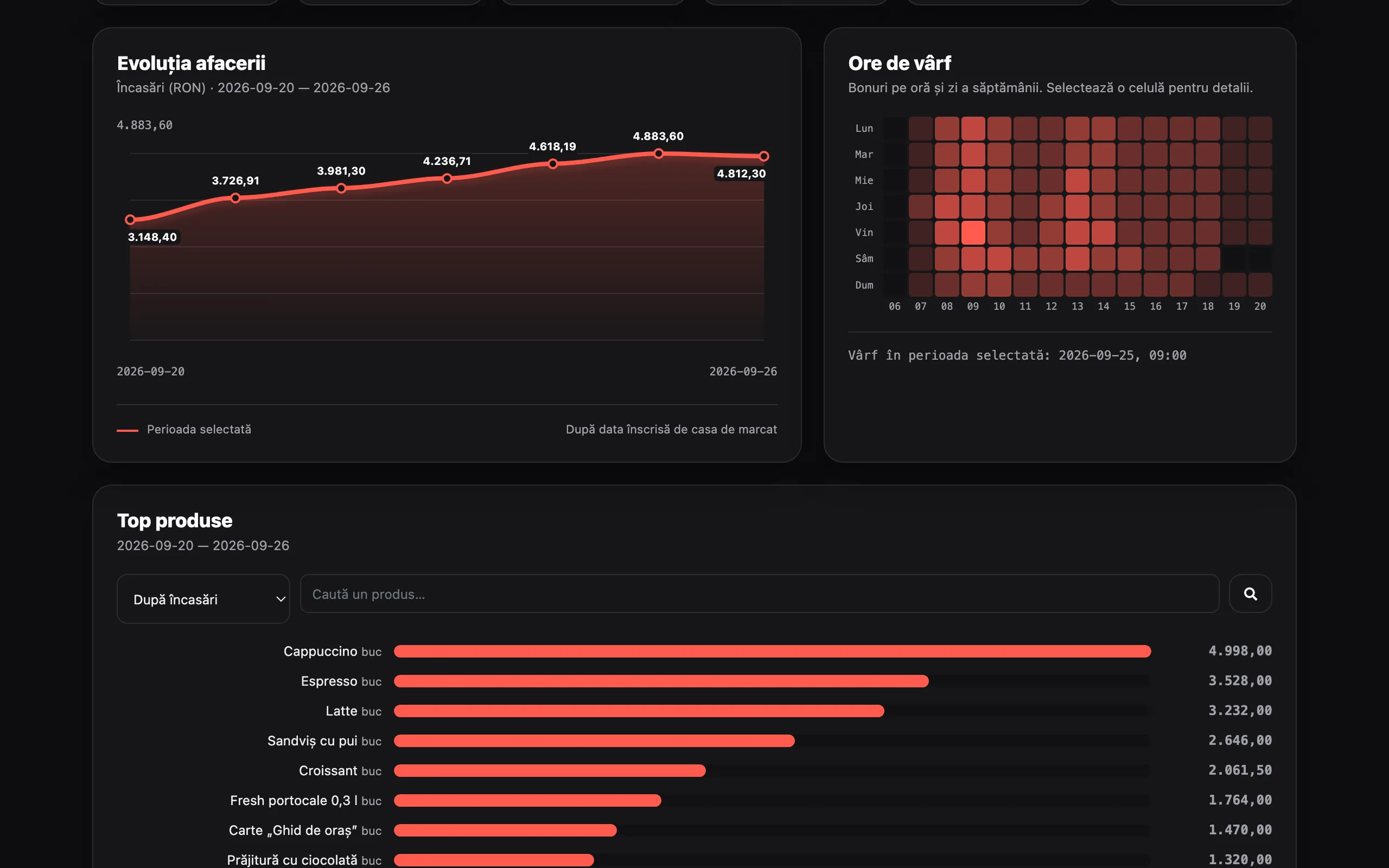Image resolution: width=1389 pixels, height=868 pixels.
Task: Click the 'Caută un produs...' search field
Action: (x=760, y=593)
